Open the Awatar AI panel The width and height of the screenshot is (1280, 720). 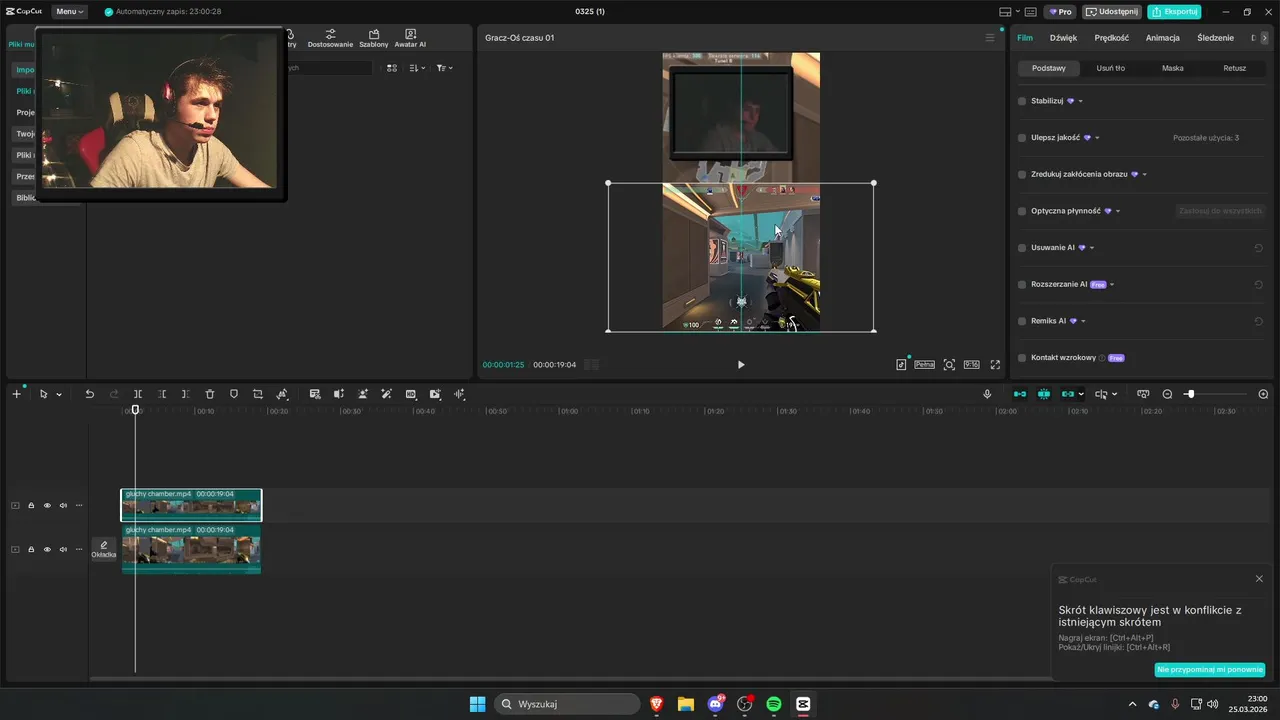[410, 38]
